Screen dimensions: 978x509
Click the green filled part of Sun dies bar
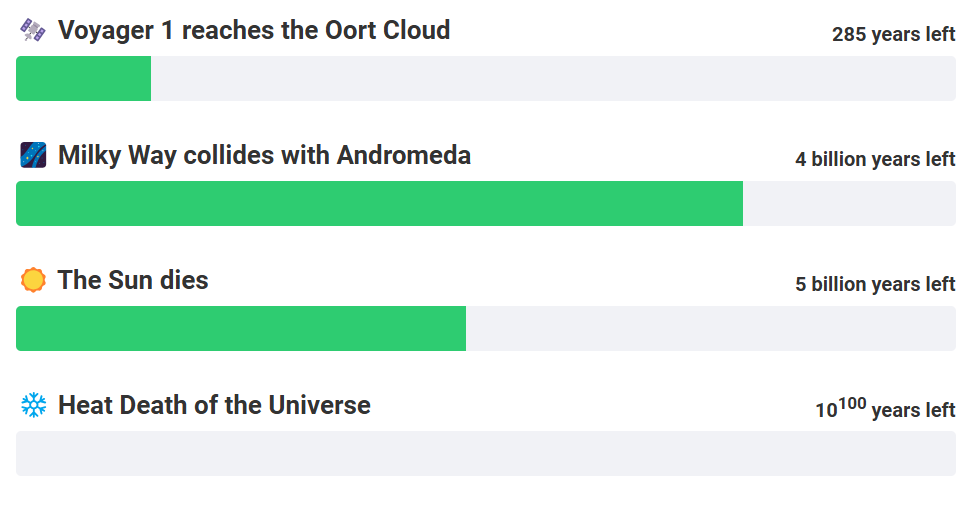(x=241, y=328)
